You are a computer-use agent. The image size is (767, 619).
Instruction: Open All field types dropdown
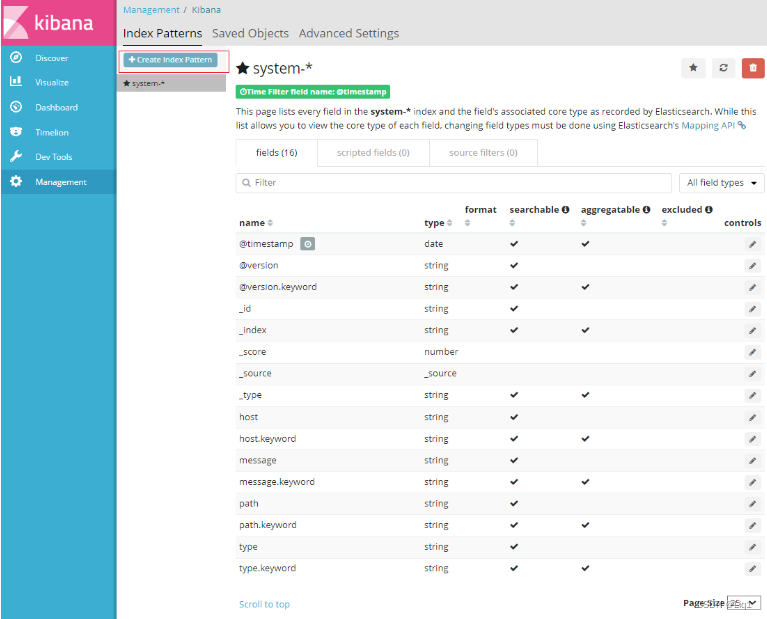tap(722, 183)
